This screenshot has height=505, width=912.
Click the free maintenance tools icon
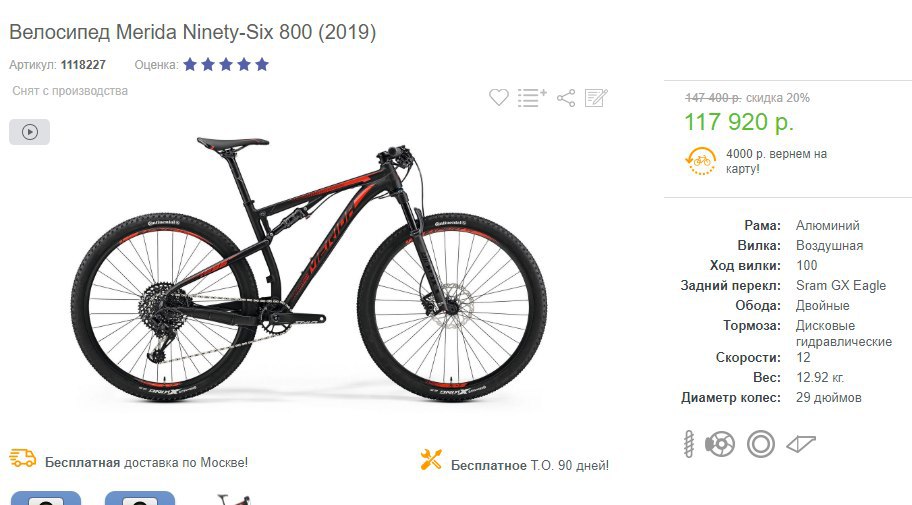(x=431, y=460)
